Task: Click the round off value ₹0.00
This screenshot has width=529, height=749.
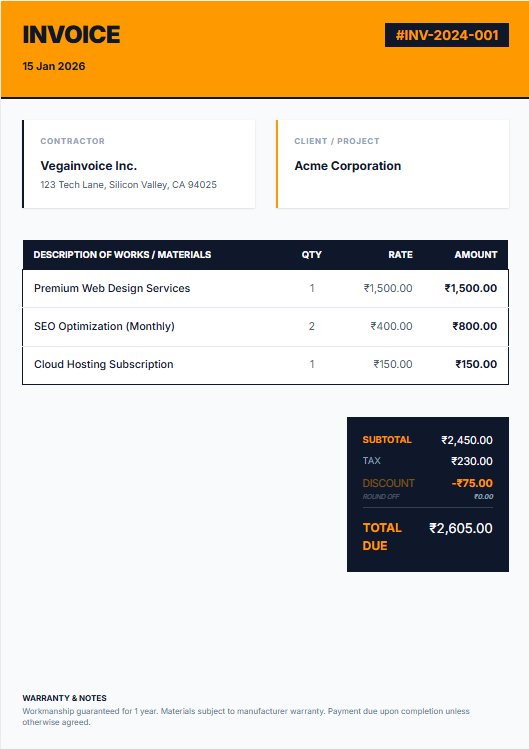Action: [x=483, y=497]
